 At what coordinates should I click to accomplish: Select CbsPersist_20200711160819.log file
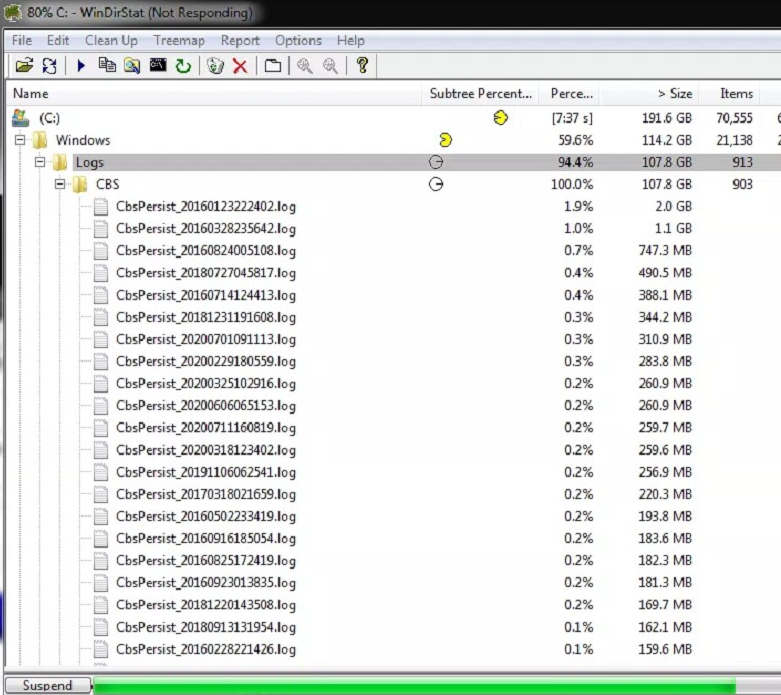point(206,428)
